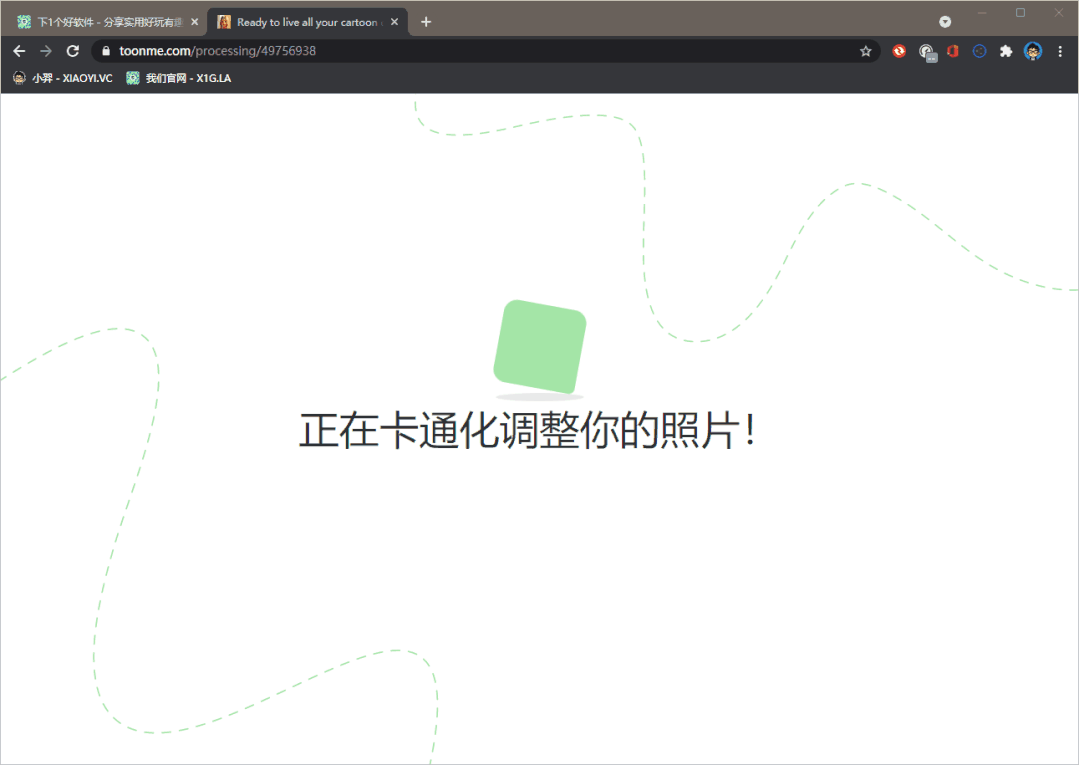
Task: Bookmark this page with the star icon
Action: [x=866, y=51]
